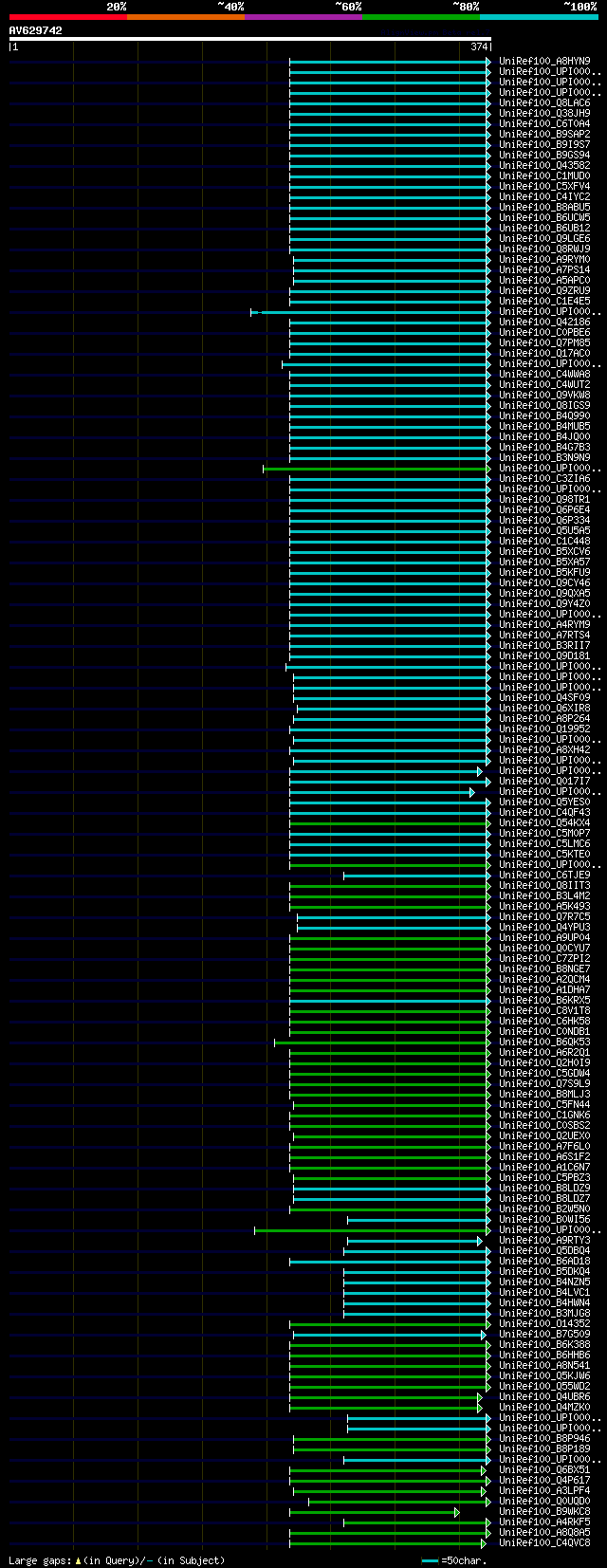The height and width of the screenshot is (1568, 607).
Task: Open hit UniRef100_B8ABU5
Action: [544, 208]
